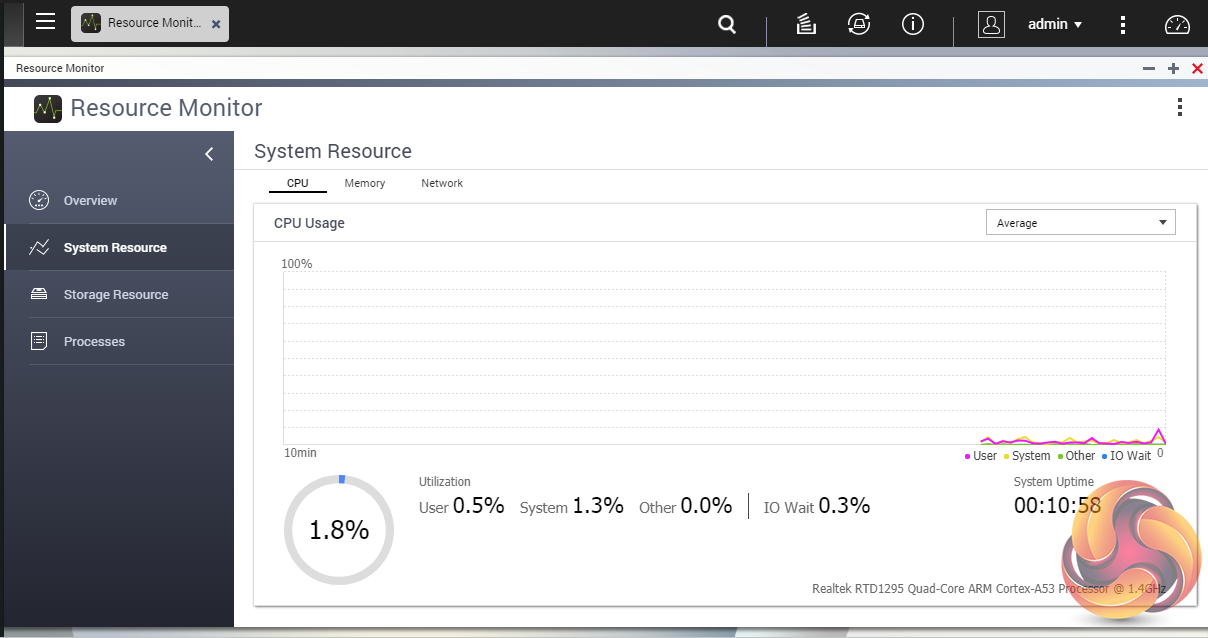Open external devices sync icon
The width and height of the screenshot is (1208, 638).
tap(858, 24)
